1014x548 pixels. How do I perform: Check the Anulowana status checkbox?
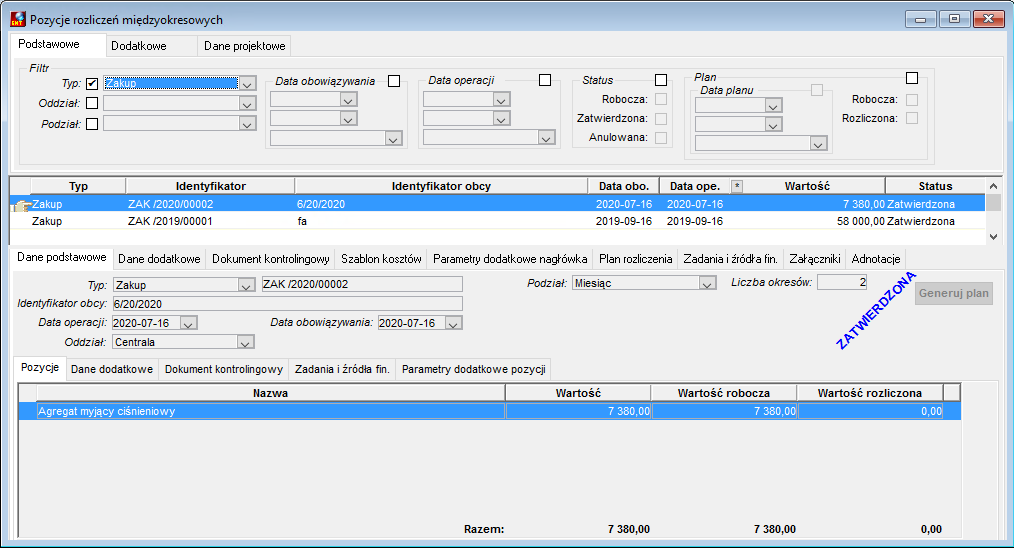pyautogui.click(x=661, y=137)
